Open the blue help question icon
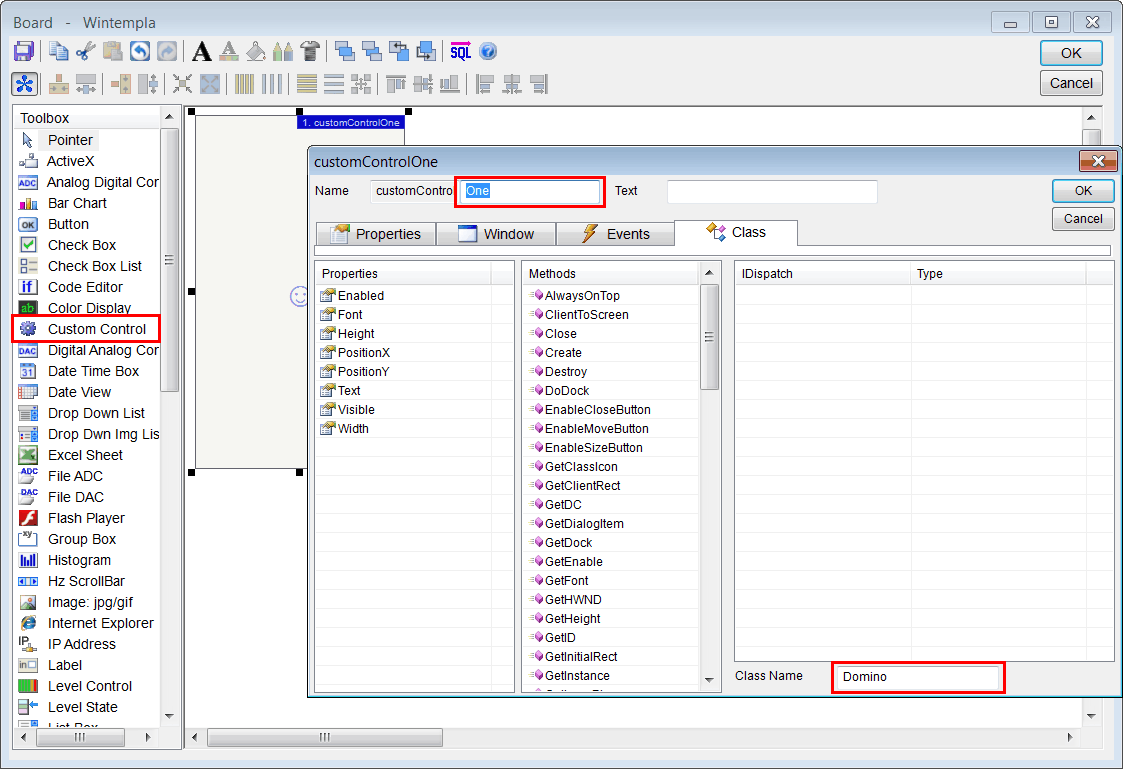 pos(488,52)
